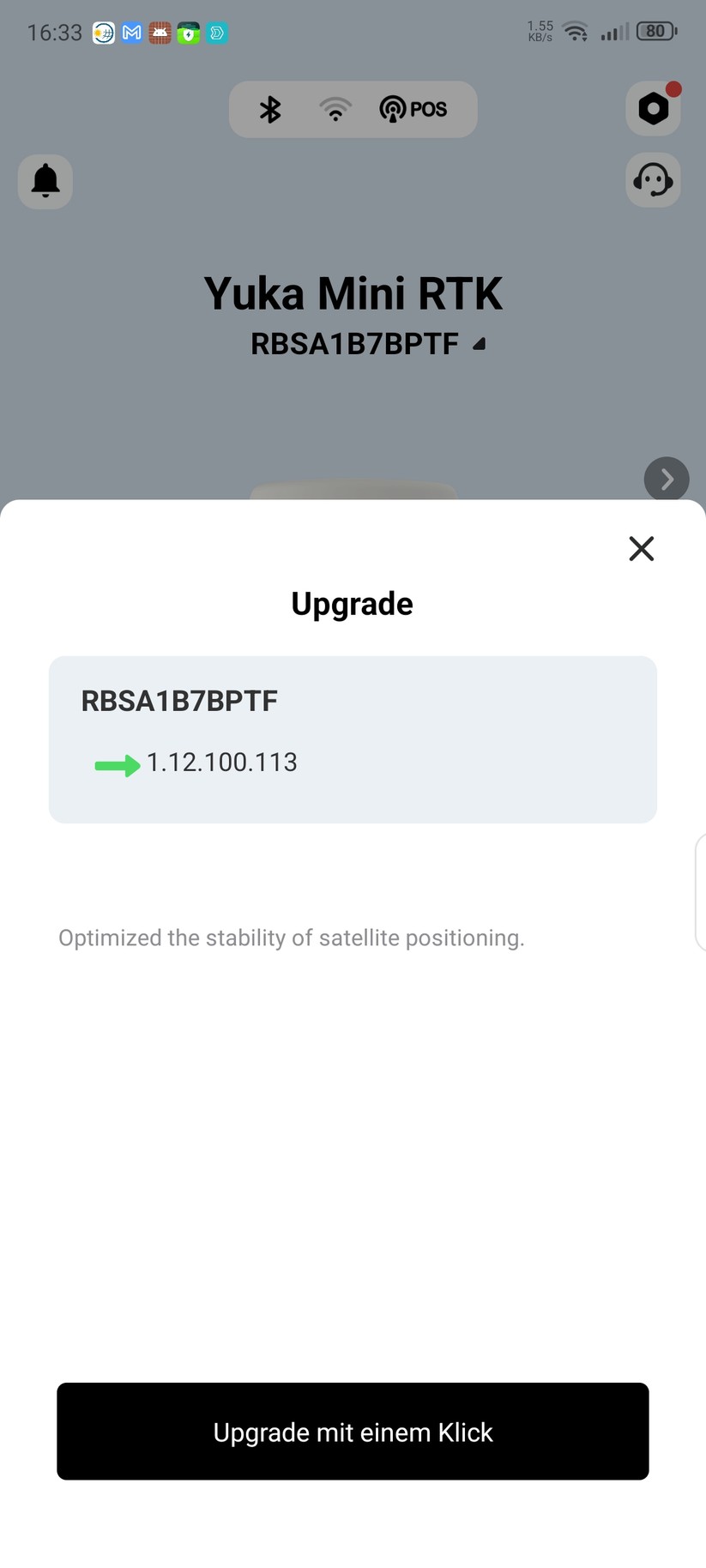Open notifications with the bell icon
This screenshot has height=1568, width=706.
pos(45,181)
